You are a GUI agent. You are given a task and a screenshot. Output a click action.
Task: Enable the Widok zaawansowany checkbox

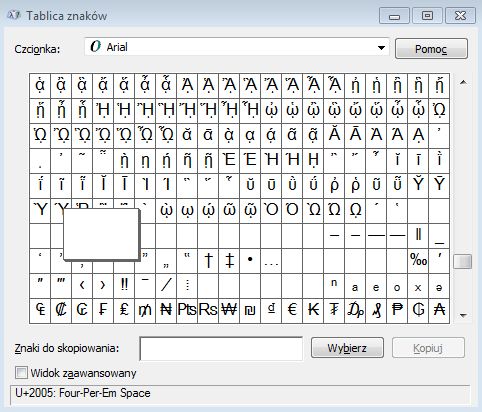tap(21, 373)
